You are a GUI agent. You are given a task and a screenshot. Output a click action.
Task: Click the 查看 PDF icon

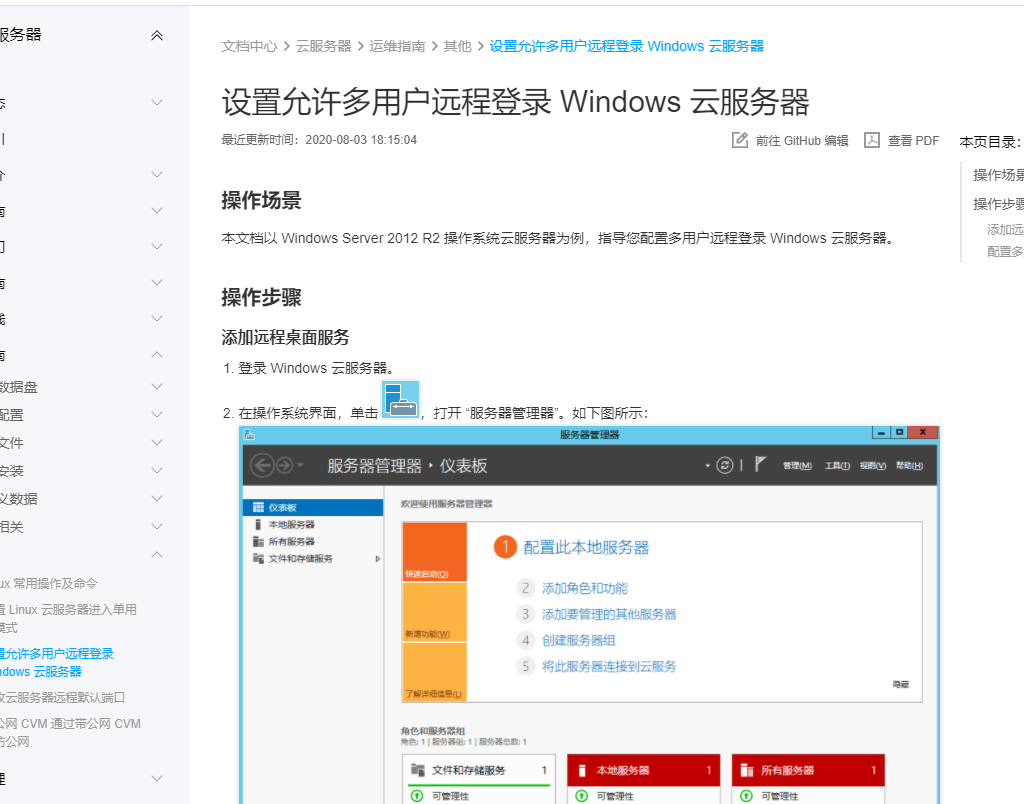coord(869,140)
